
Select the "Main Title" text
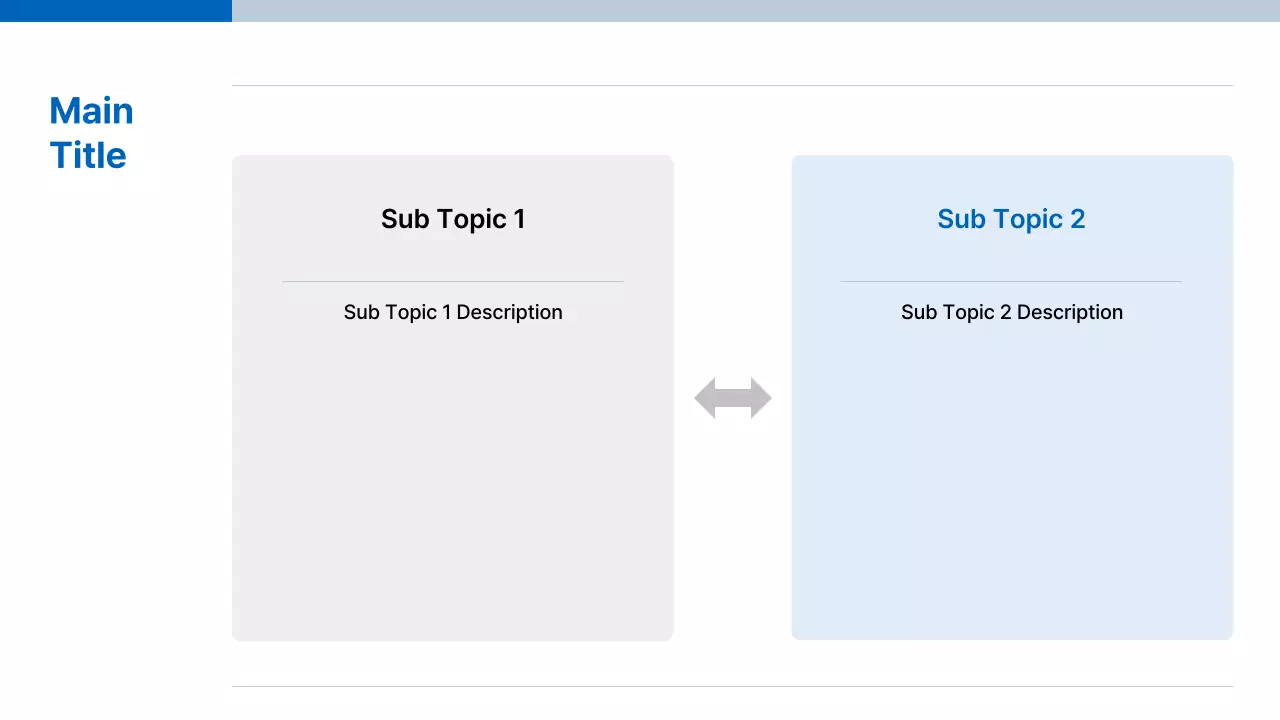pyautogui.click(x=91, y=133)
